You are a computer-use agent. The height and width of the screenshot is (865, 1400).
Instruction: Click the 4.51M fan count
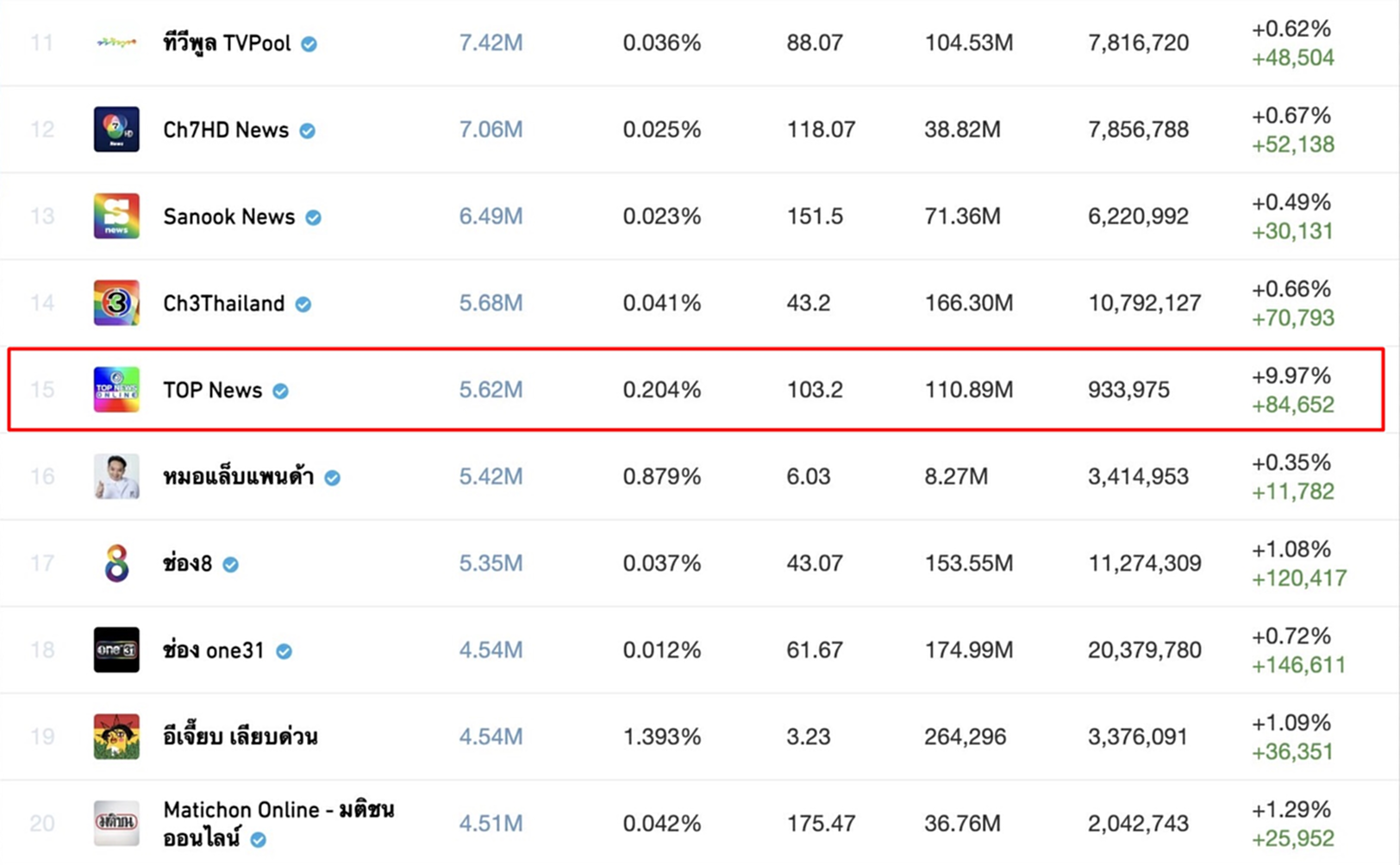tap(491, 824)
